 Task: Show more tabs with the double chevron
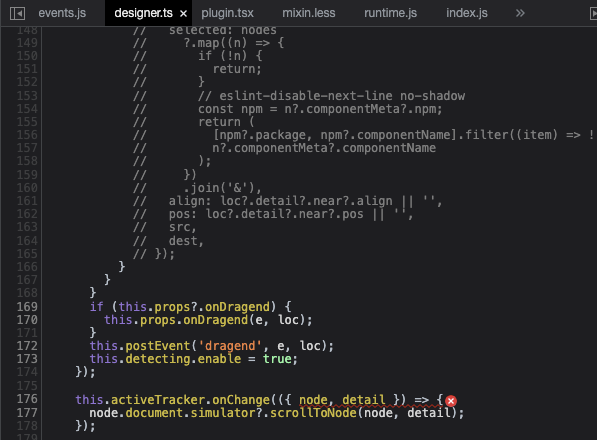520,13
